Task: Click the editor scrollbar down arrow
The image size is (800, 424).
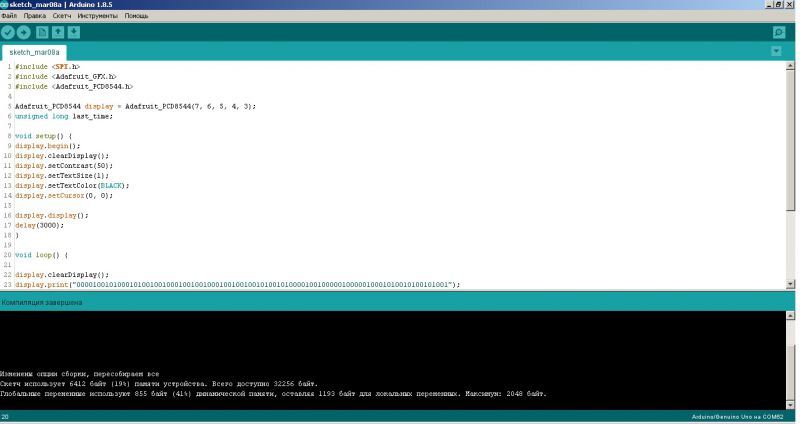Action: click(790, 284)
